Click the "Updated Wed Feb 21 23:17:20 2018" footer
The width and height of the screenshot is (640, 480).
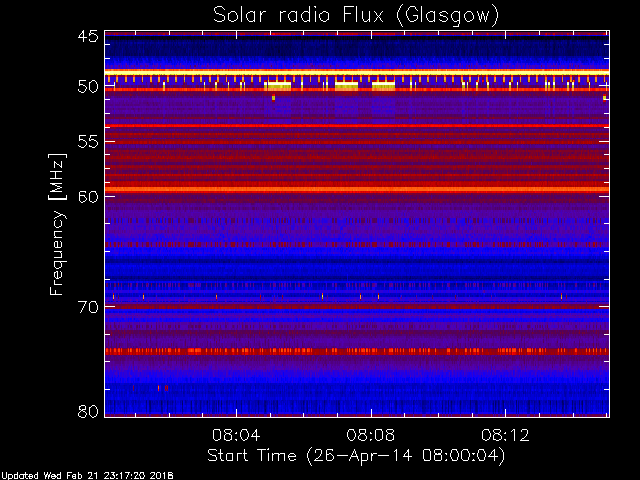[x=87, y=476]
